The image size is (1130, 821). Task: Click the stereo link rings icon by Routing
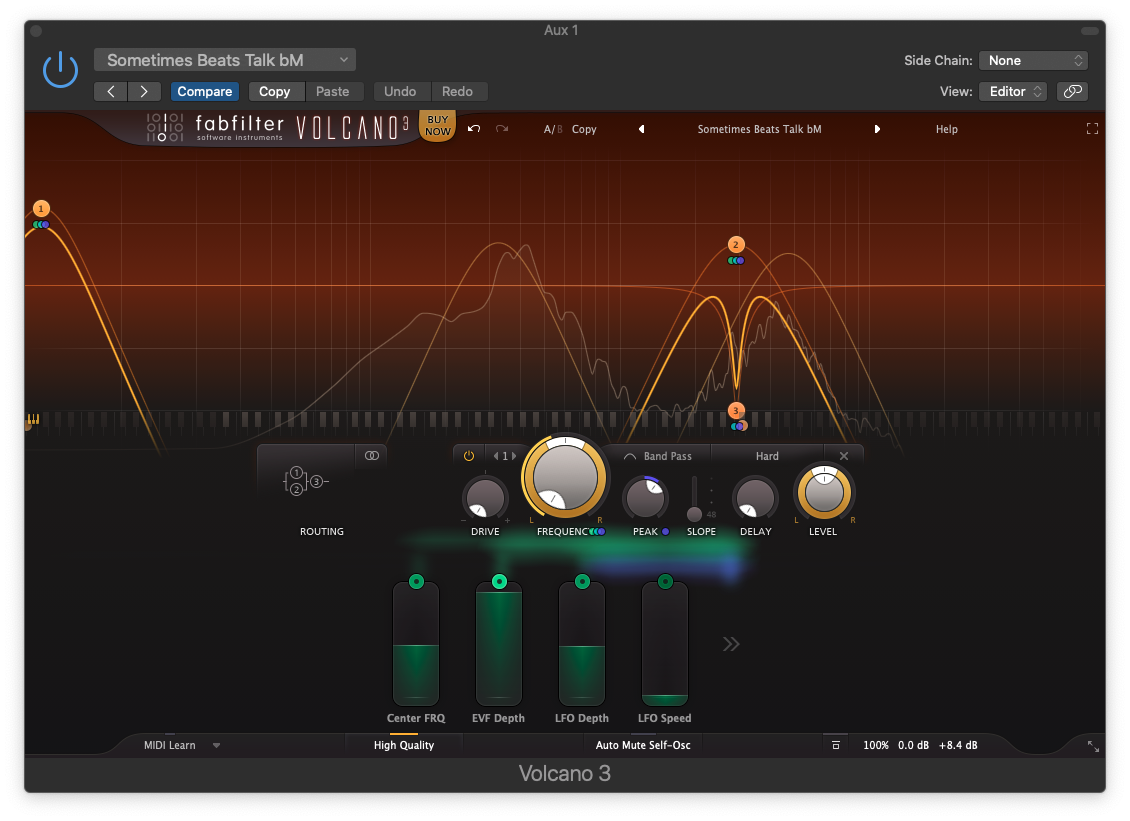tap(372, 456)
